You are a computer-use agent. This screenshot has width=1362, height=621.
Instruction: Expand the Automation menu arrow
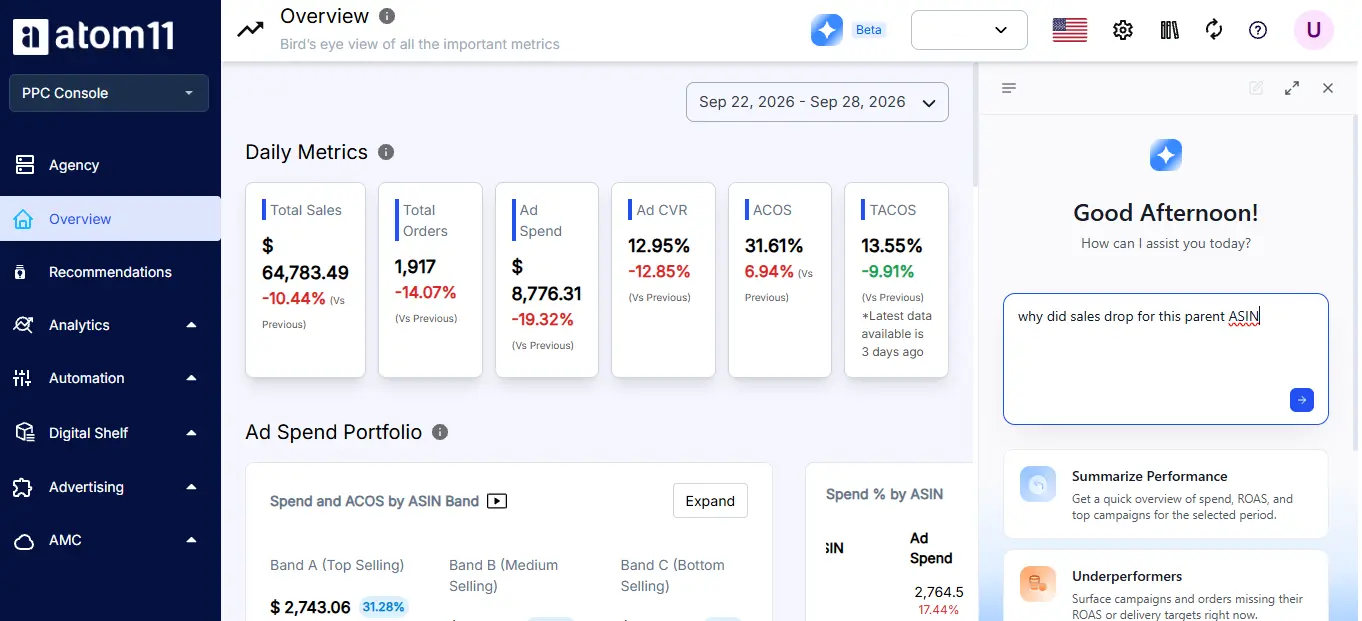tap(191, 378)
